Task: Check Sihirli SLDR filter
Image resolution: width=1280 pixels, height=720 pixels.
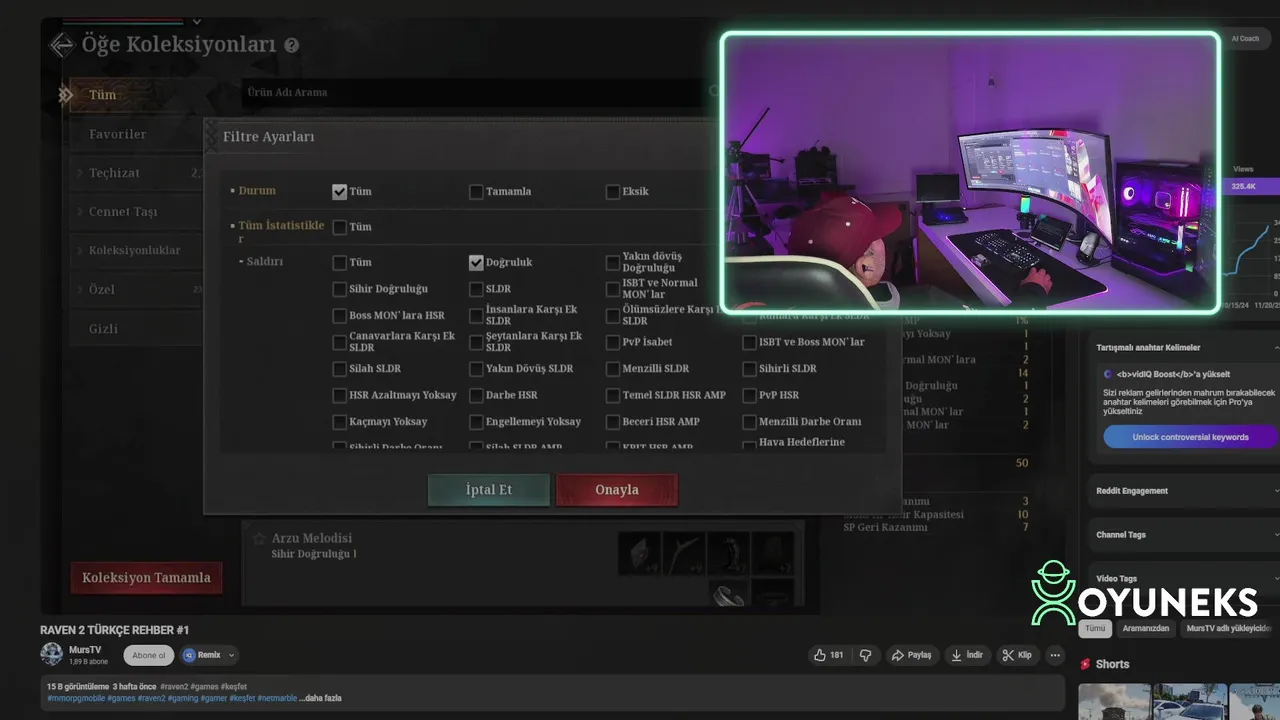Action: click(x=749, y=368)
